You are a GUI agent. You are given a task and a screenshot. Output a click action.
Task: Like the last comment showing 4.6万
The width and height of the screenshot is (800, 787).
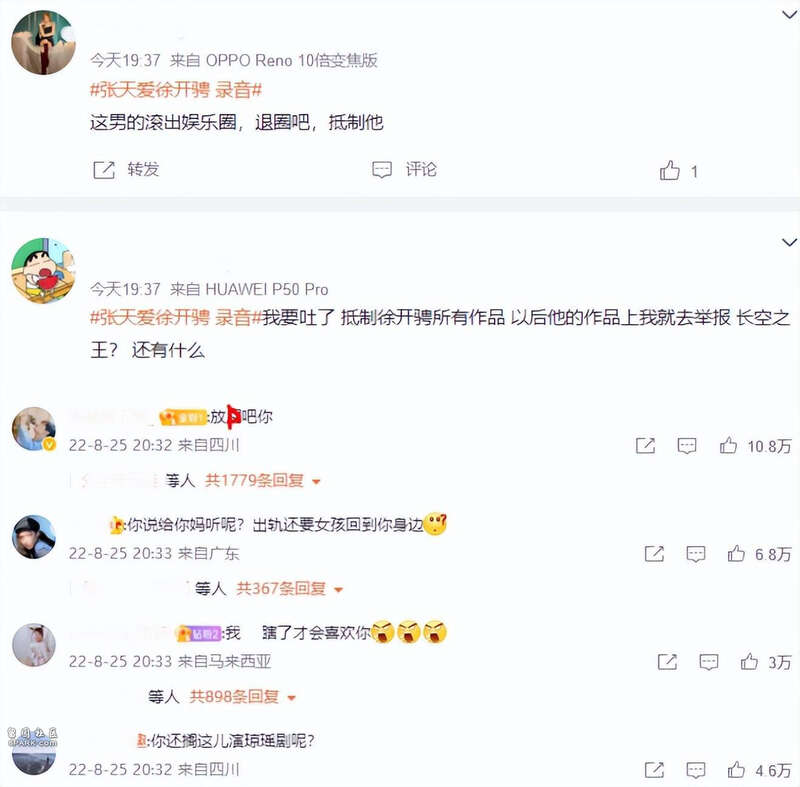pos(736,770)
